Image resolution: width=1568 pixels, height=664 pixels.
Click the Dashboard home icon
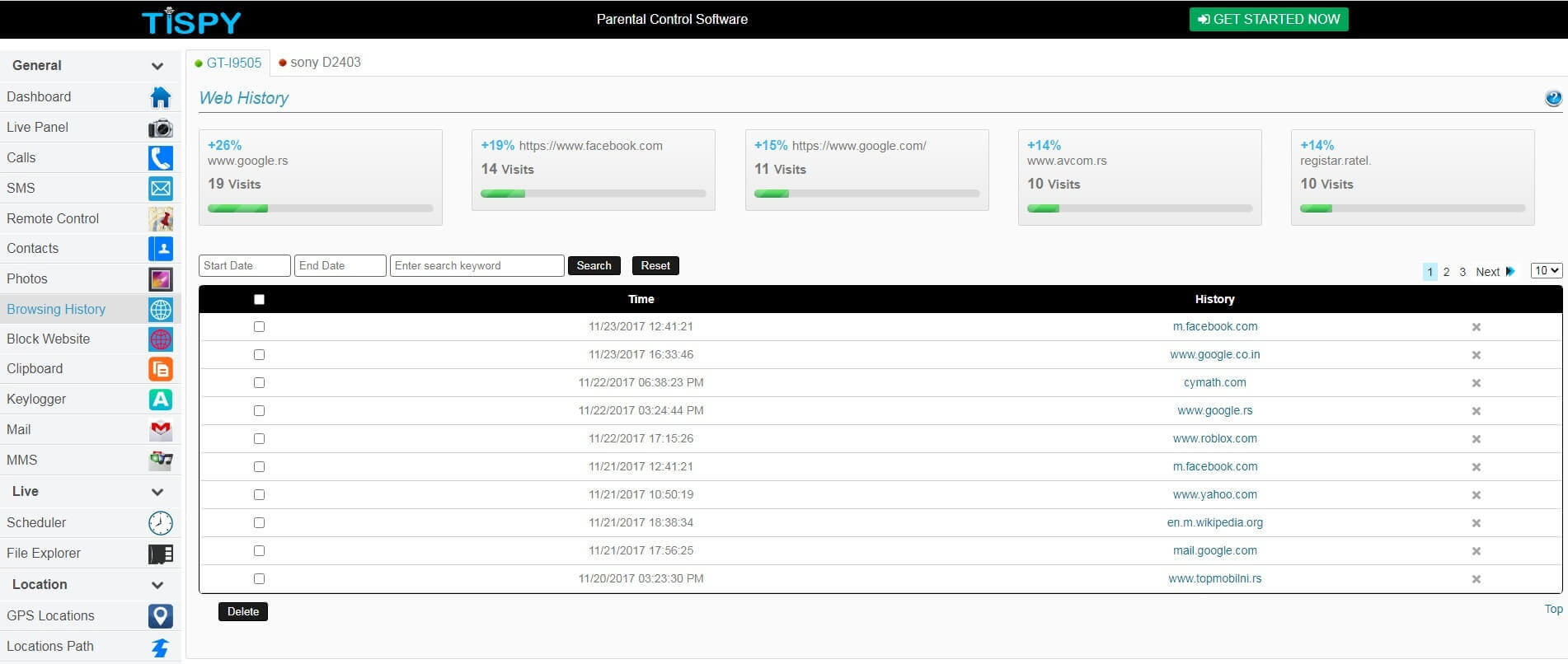161,97
